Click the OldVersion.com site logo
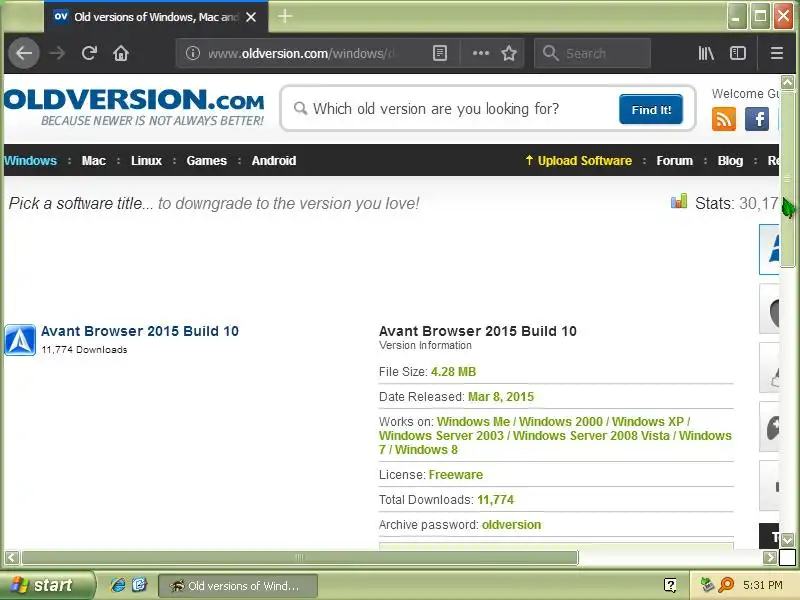The image size is (800, 600). 134,107
